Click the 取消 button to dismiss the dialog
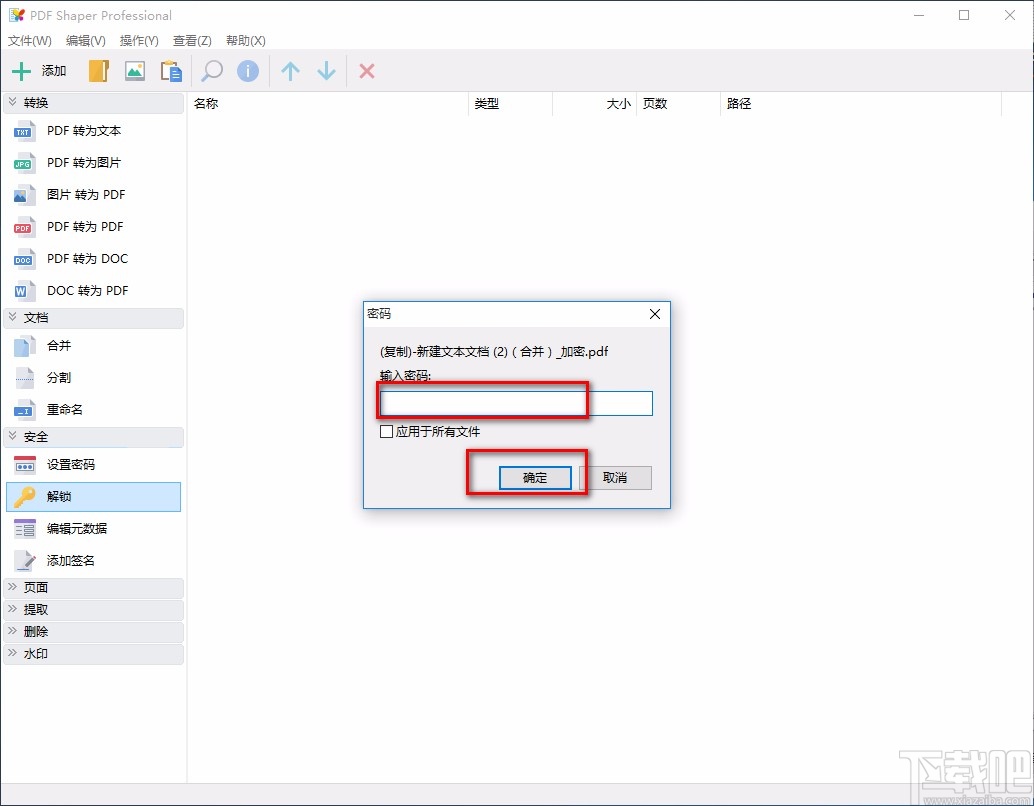This screenshot has height=806, width=1034. point(617,478)
